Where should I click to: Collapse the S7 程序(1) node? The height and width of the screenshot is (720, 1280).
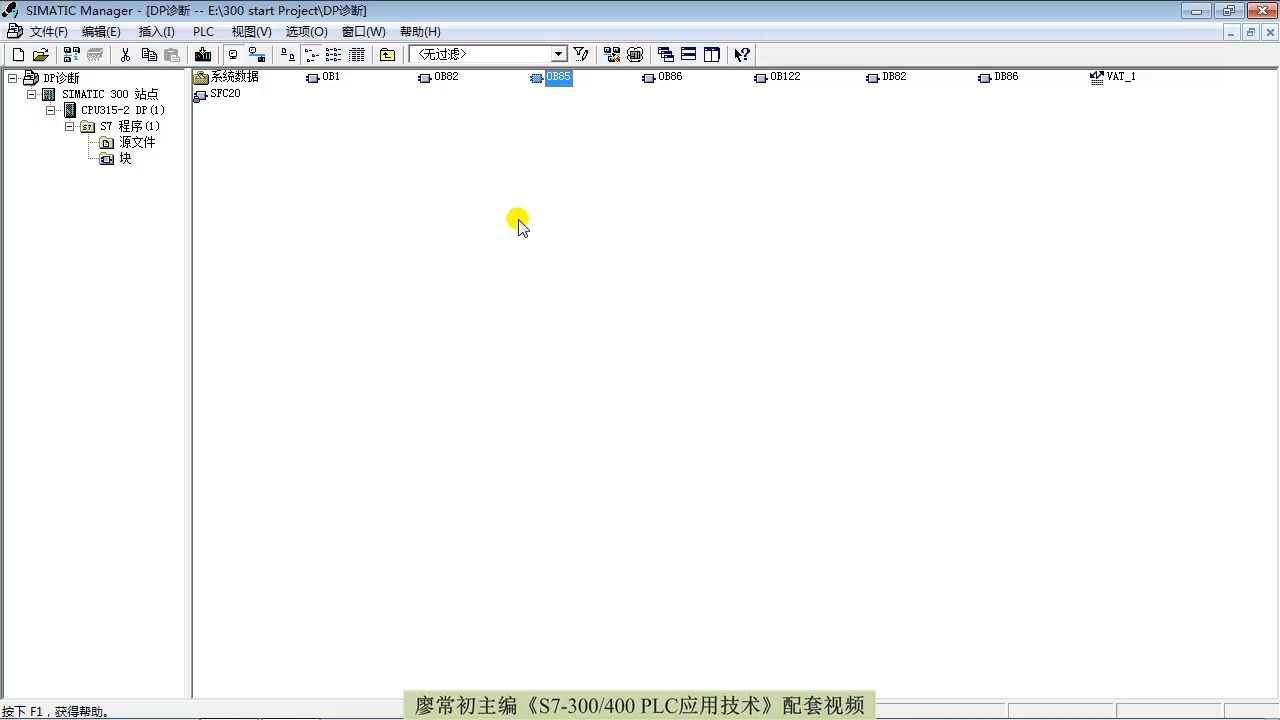[x=69, y=126]
